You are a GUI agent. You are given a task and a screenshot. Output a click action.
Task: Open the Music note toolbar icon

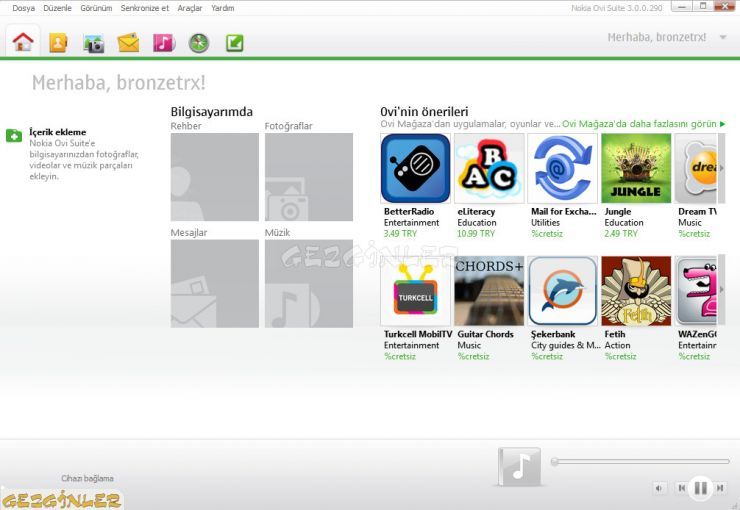(x=164, y=43)
